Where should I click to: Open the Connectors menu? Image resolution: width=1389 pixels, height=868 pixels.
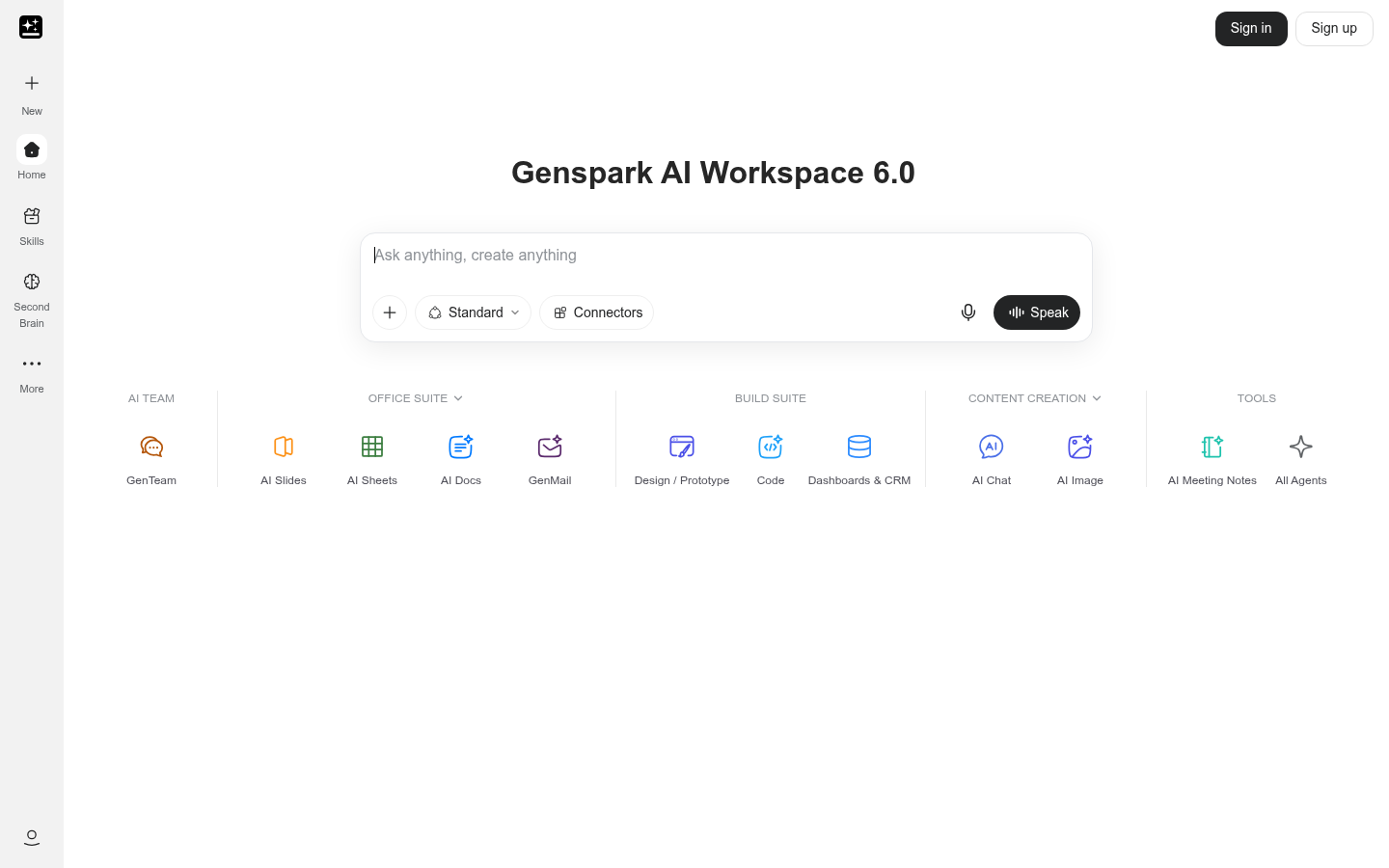[x=597, y=312]
